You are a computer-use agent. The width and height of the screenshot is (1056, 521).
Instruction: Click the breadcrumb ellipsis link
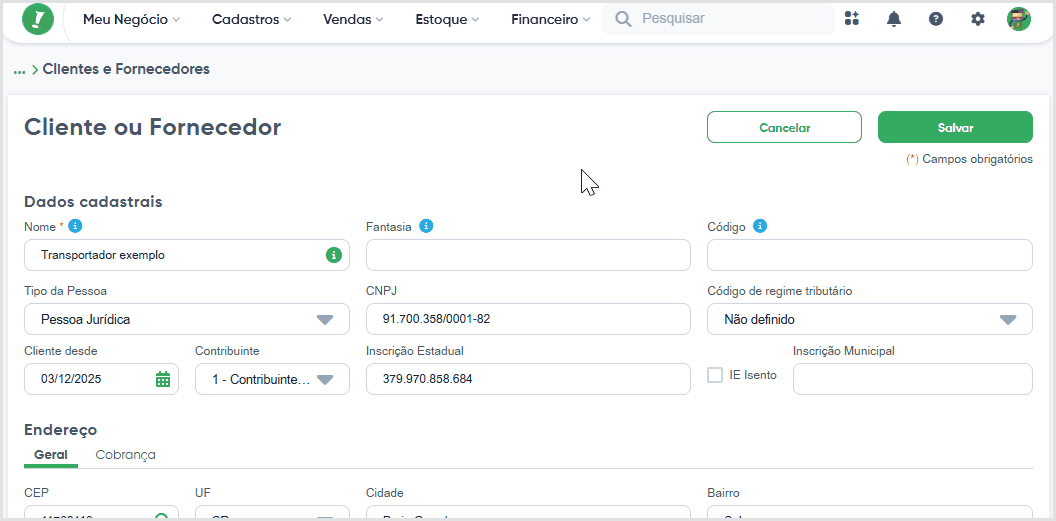pos(19,69)
